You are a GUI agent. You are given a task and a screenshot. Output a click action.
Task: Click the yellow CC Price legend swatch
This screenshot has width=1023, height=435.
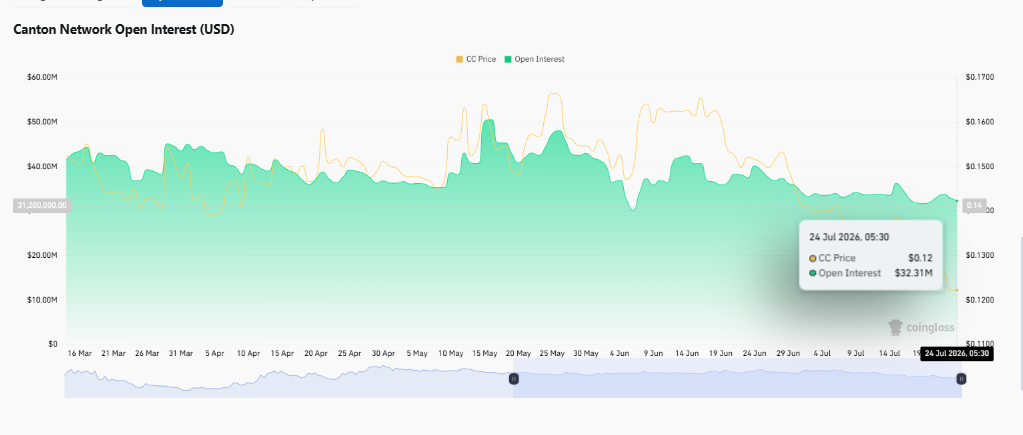click(459, 59)
